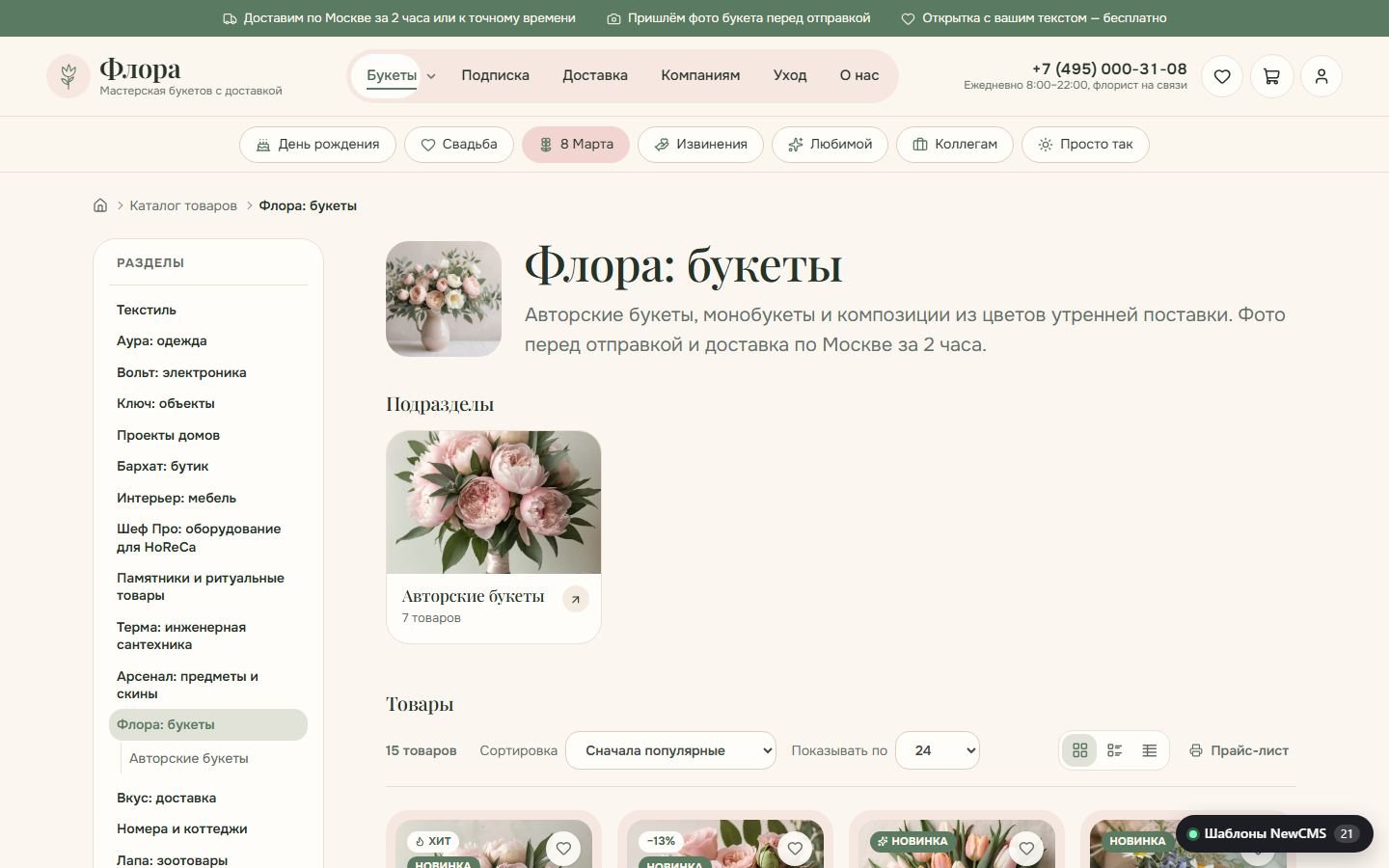Image resolution: width=1389 pixels, height=868 pixels.
Task: Add −13% product to favorites heart
Action: click(x=795, y=849)
